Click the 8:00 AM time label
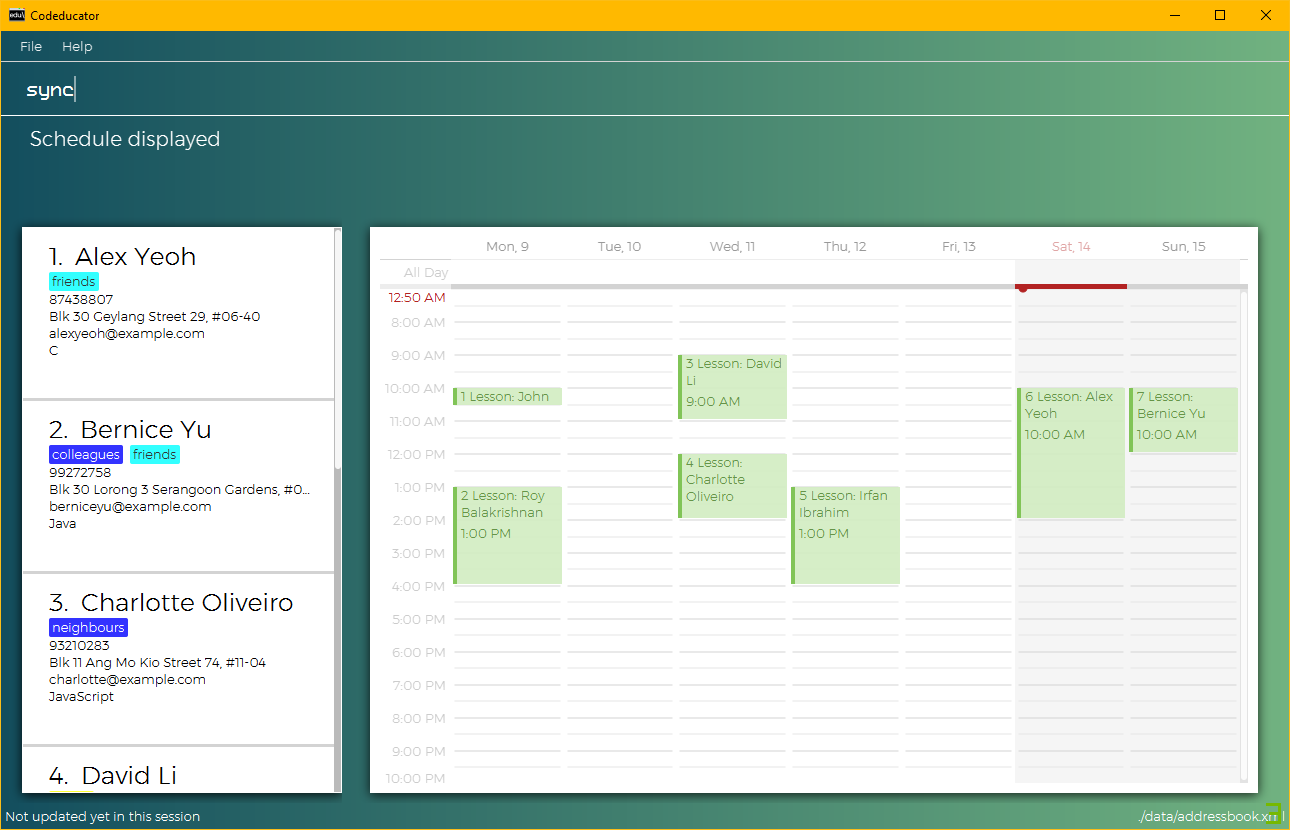The image size is (1290, 830). [419, 322]
